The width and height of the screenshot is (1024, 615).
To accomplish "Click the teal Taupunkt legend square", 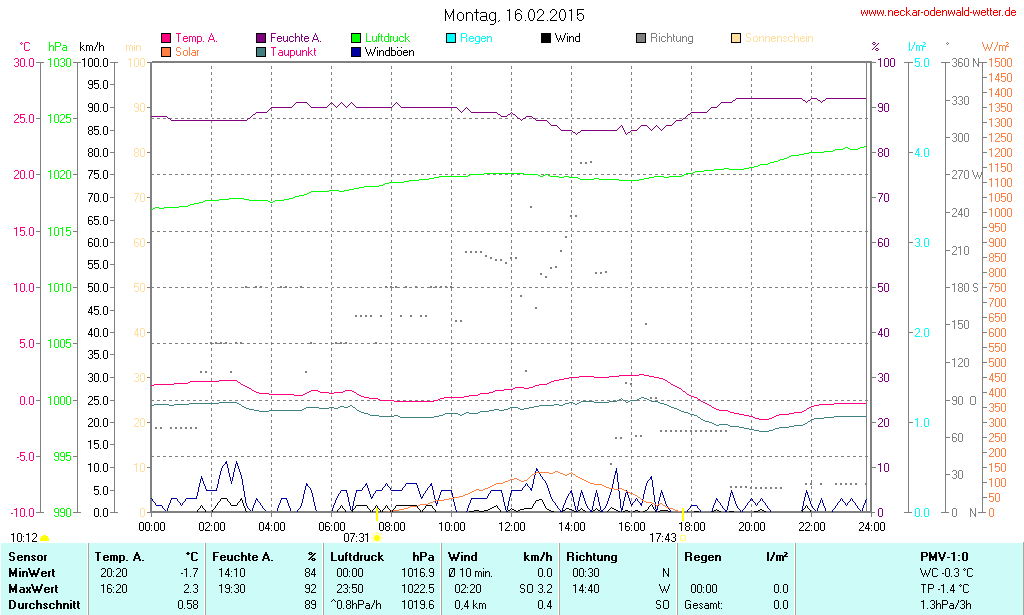I will tap(261, 51).
